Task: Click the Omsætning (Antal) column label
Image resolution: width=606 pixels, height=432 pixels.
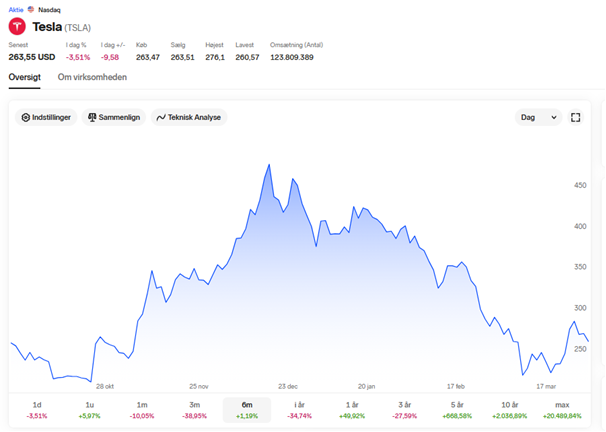Action: [296, 45]
